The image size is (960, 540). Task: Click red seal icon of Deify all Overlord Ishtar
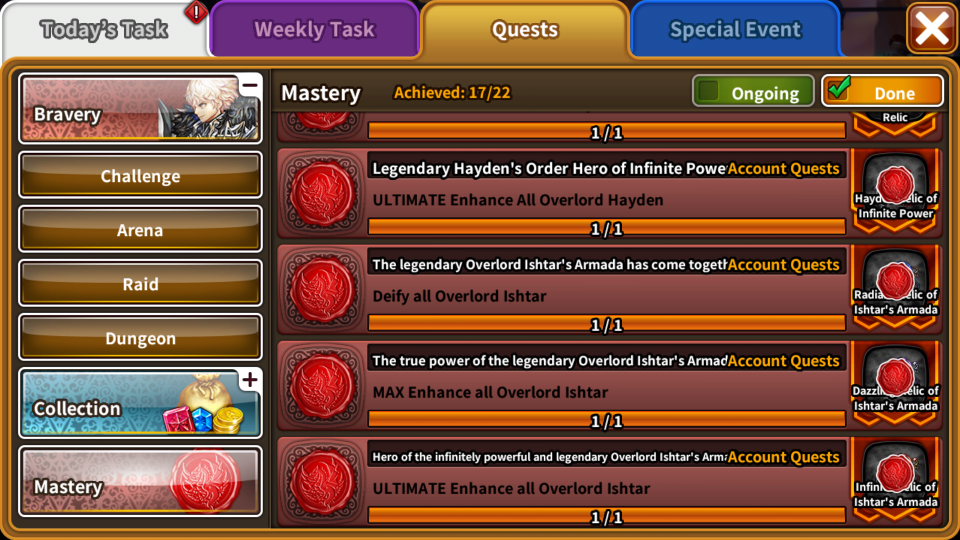click(322, 290)
